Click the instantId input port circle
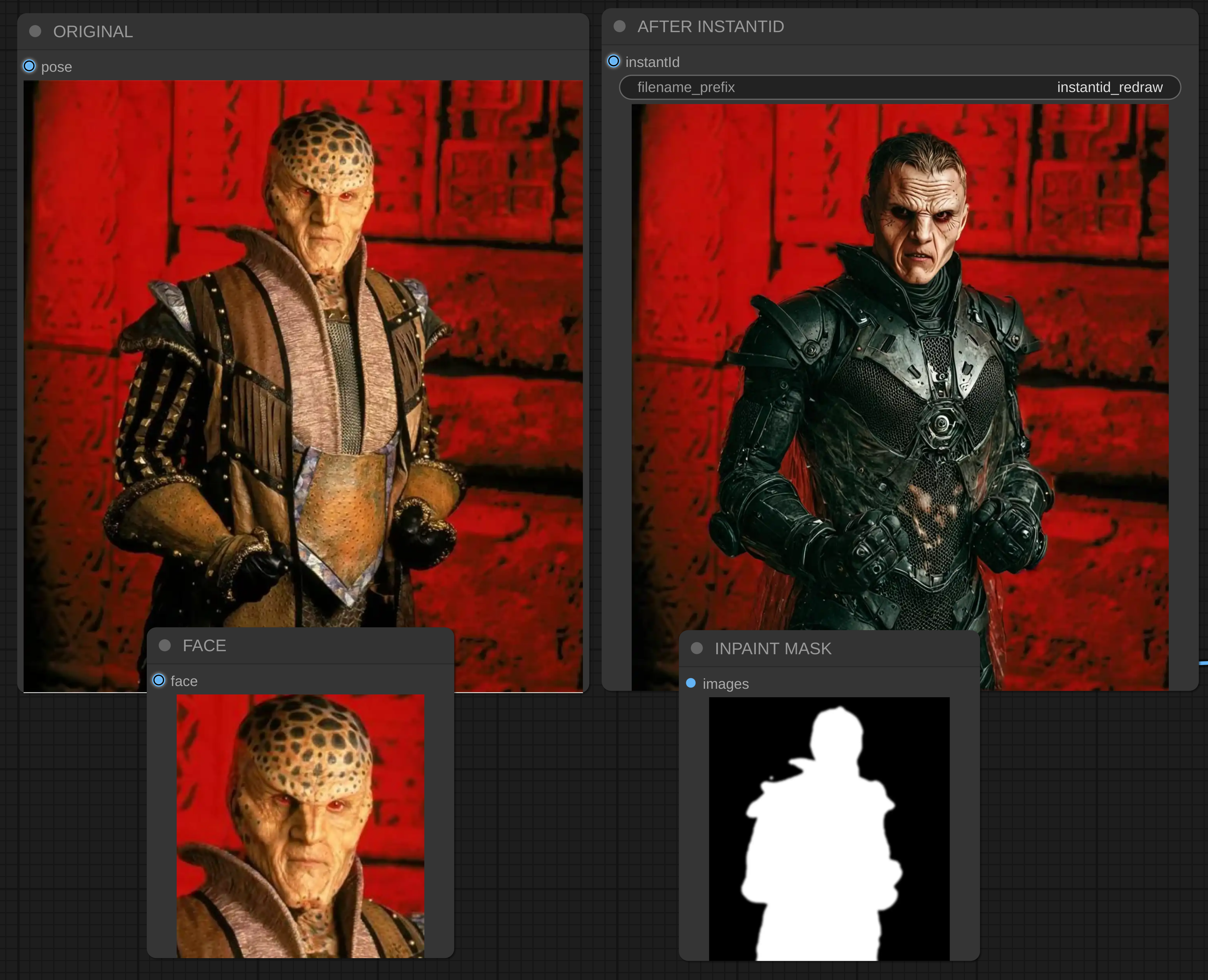 point(613,62)
